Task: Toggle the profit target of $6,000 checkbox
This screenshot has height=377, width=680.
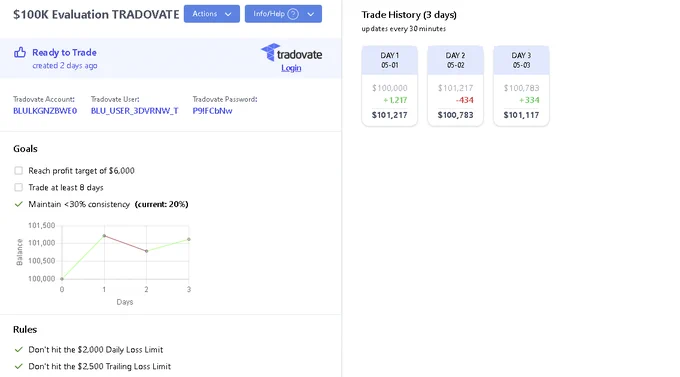Action: point(18,170)
